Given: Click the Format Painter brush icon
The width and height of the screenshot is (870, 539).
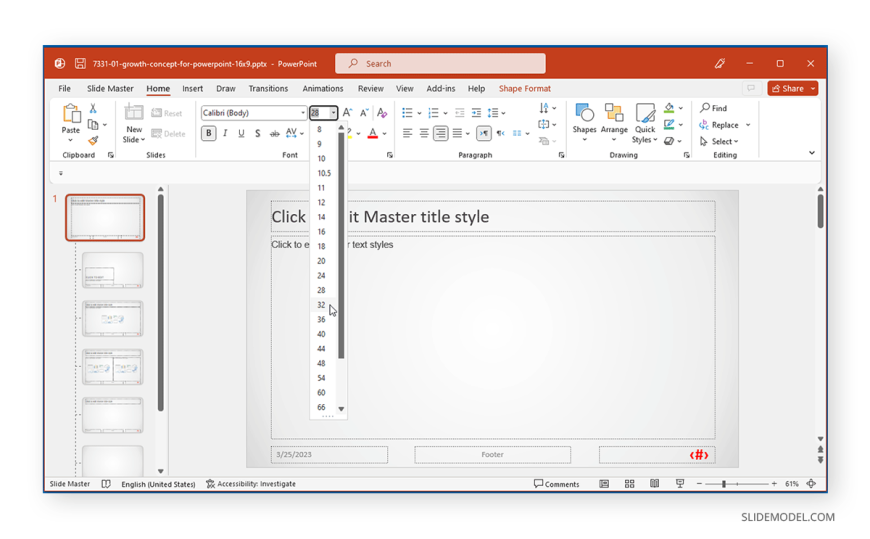Looking at the screenshot, I should pyautogui.click(x=93, y=141).
